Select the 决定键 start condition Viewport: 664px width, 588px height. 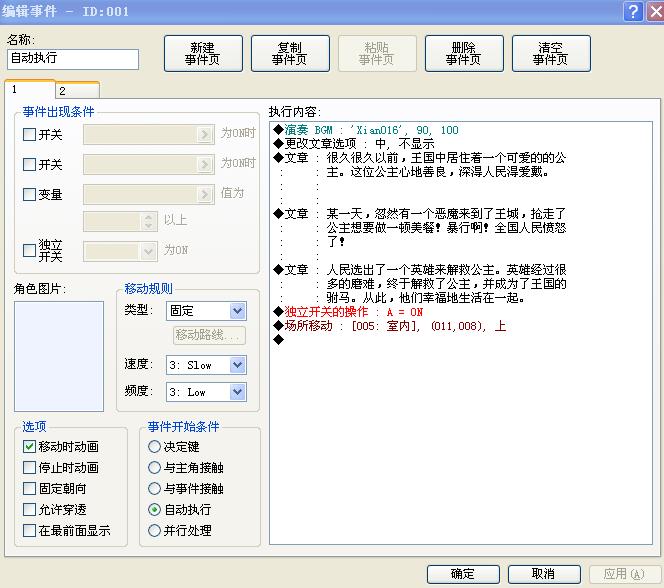(x=155, y=447)
